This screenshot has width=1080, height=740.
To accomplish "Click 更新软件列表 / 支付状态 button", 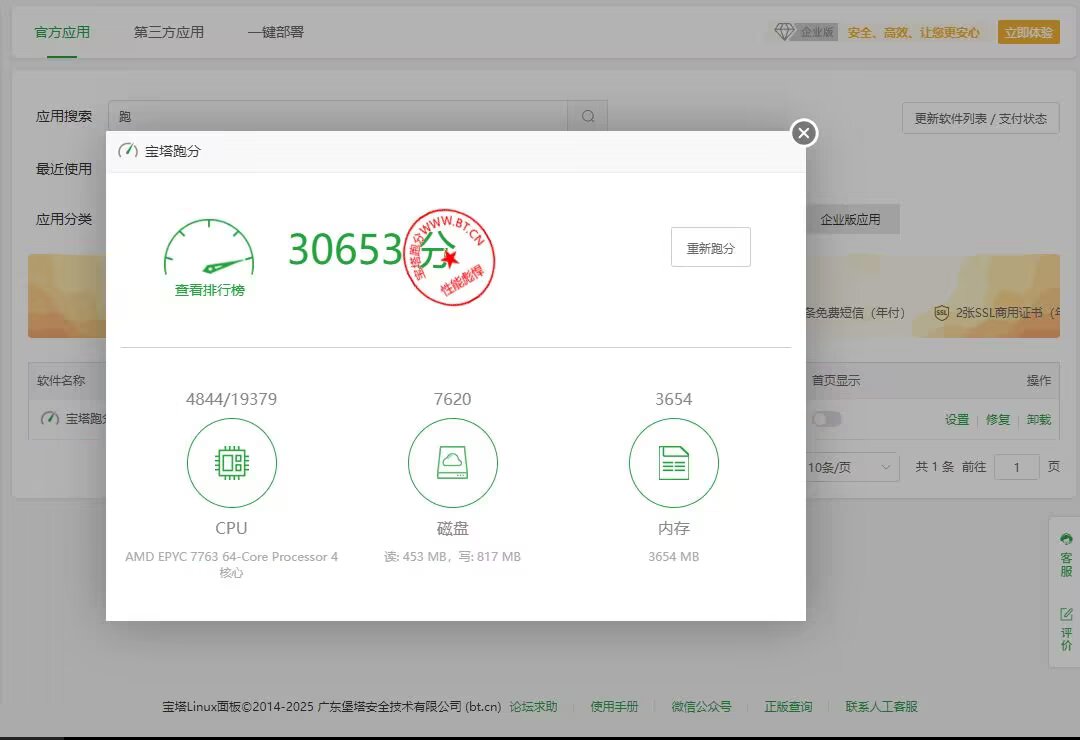I will click(980, 118).
